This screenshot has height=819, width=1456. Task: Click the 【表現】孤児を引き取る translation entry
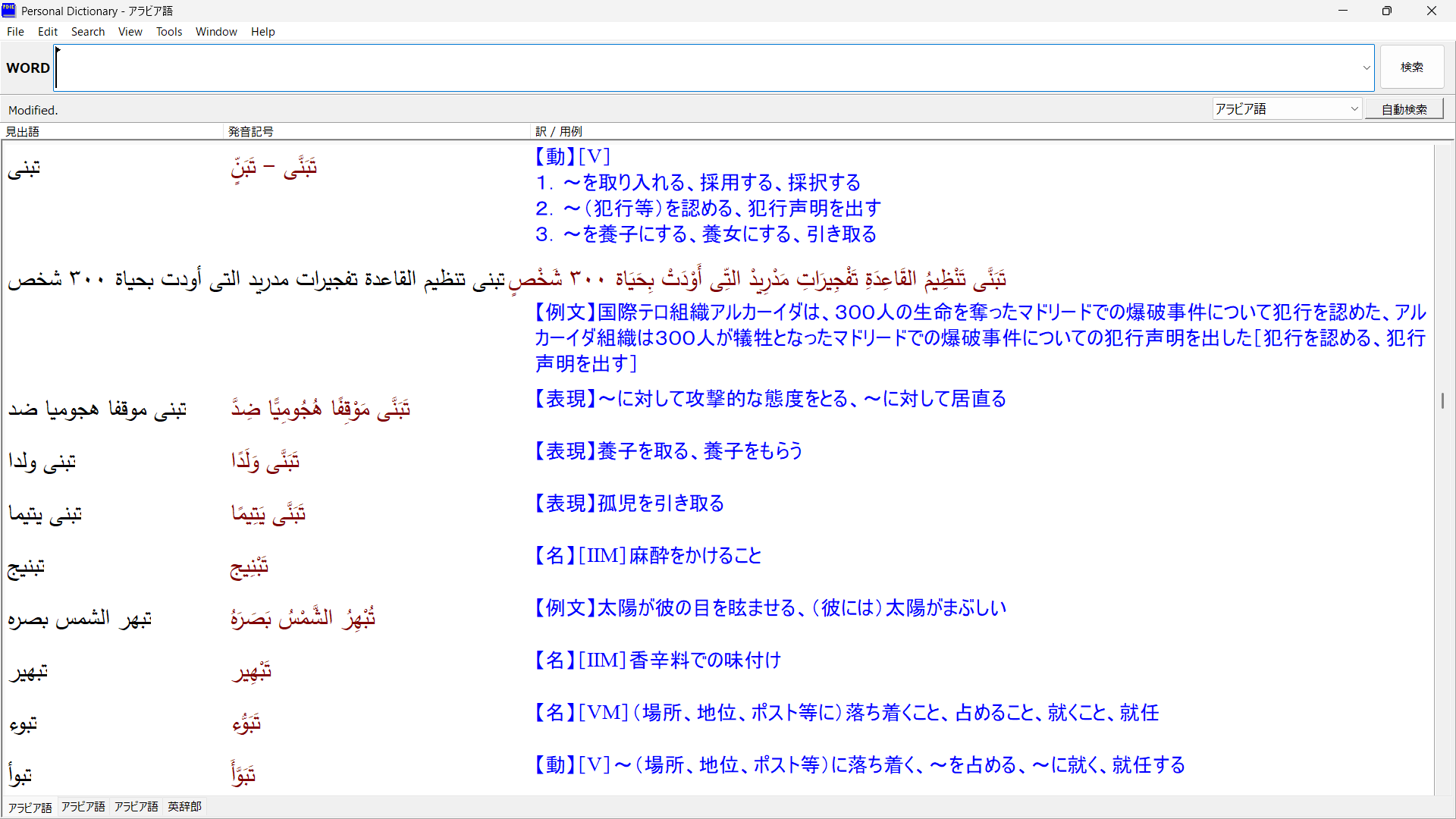629,504
